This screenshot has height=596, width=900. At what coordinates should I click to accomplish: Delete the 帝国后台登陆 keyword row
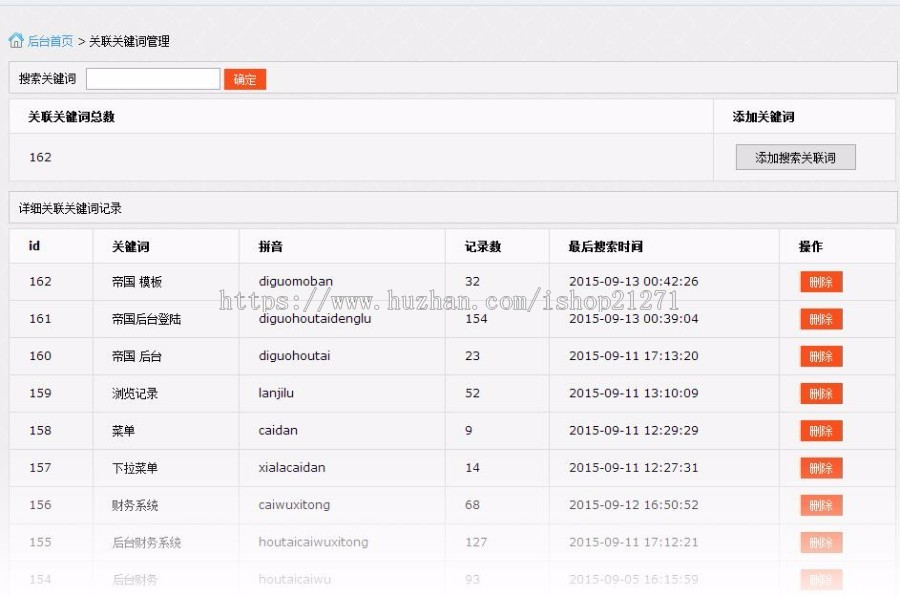(x=821, y=319)
